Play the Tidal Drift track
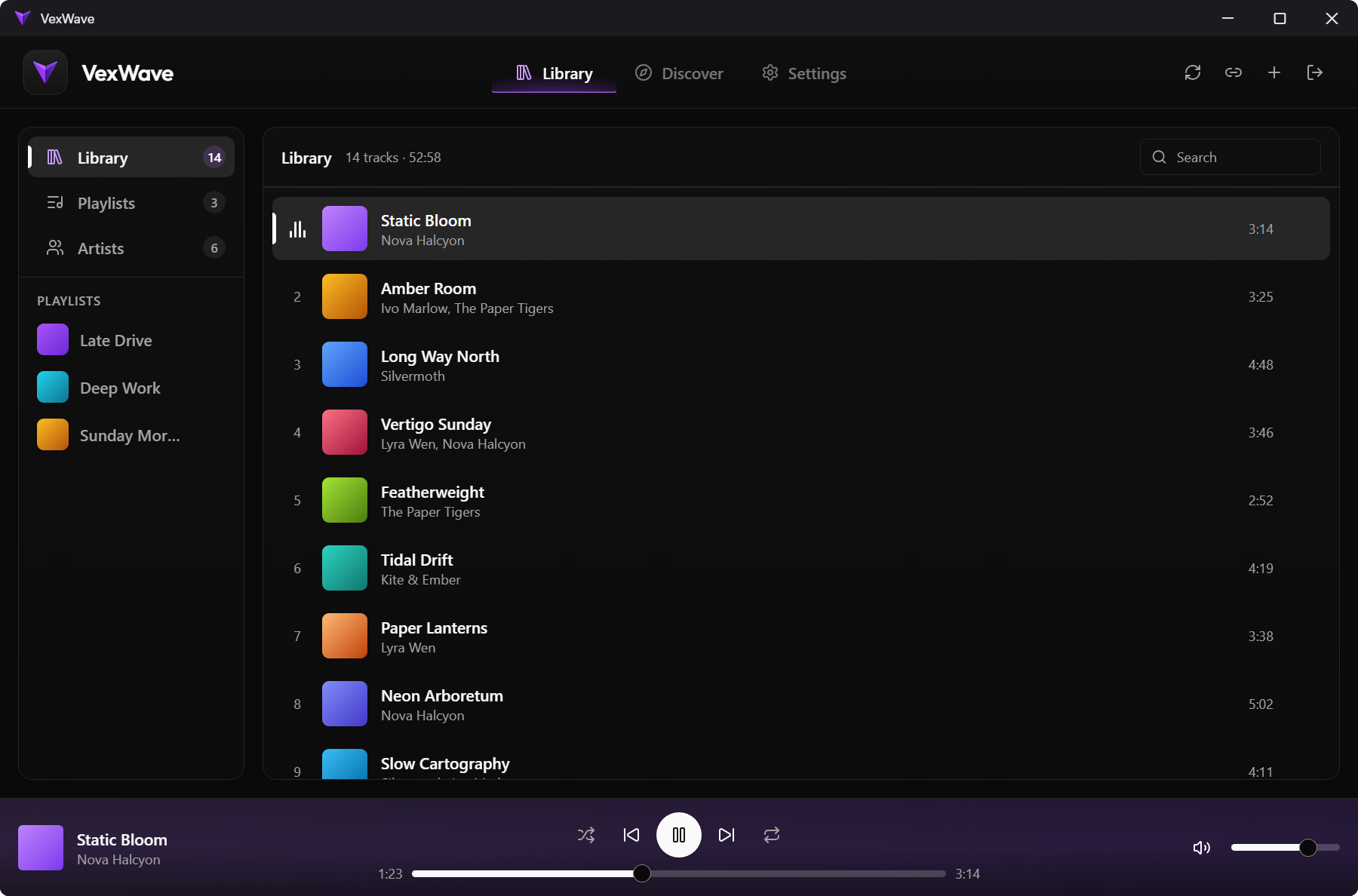1358x896 pixels. [x=800, y=568]
